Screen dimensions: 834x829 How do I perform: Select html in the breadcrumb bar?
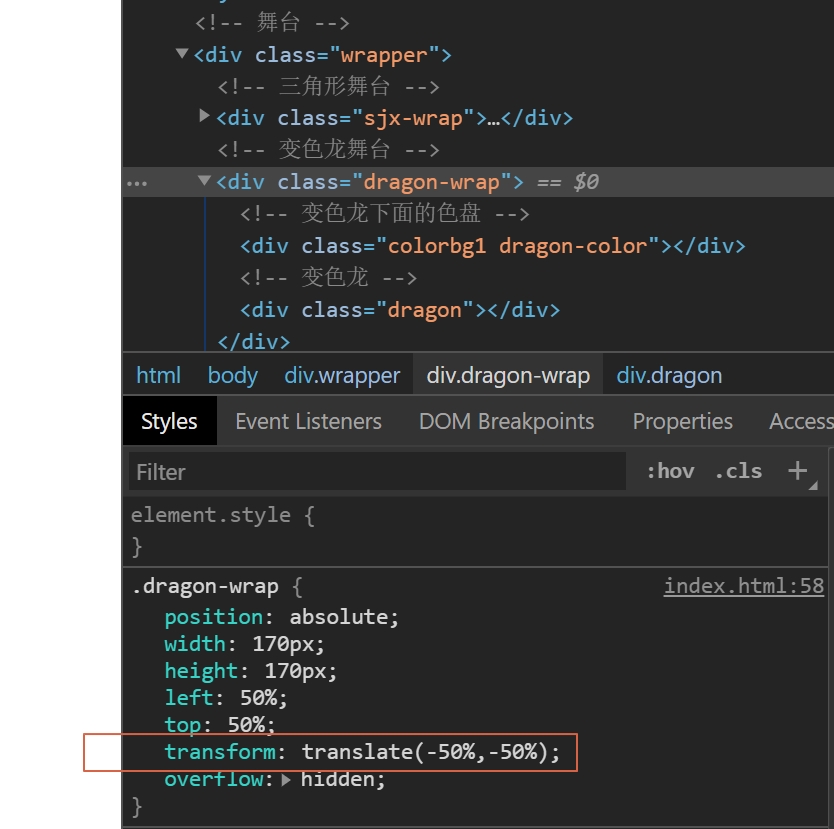159,375
